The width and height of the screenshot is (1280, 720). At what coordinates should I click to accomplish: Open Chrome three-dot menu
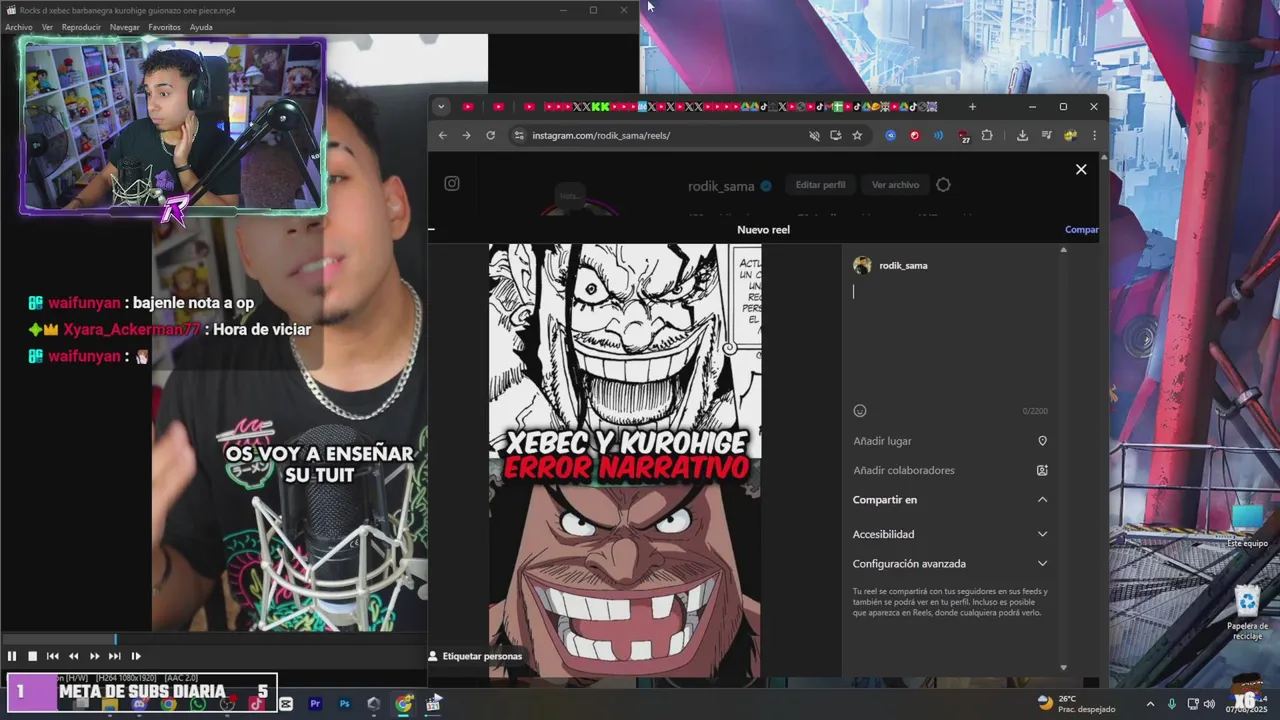1094,135
